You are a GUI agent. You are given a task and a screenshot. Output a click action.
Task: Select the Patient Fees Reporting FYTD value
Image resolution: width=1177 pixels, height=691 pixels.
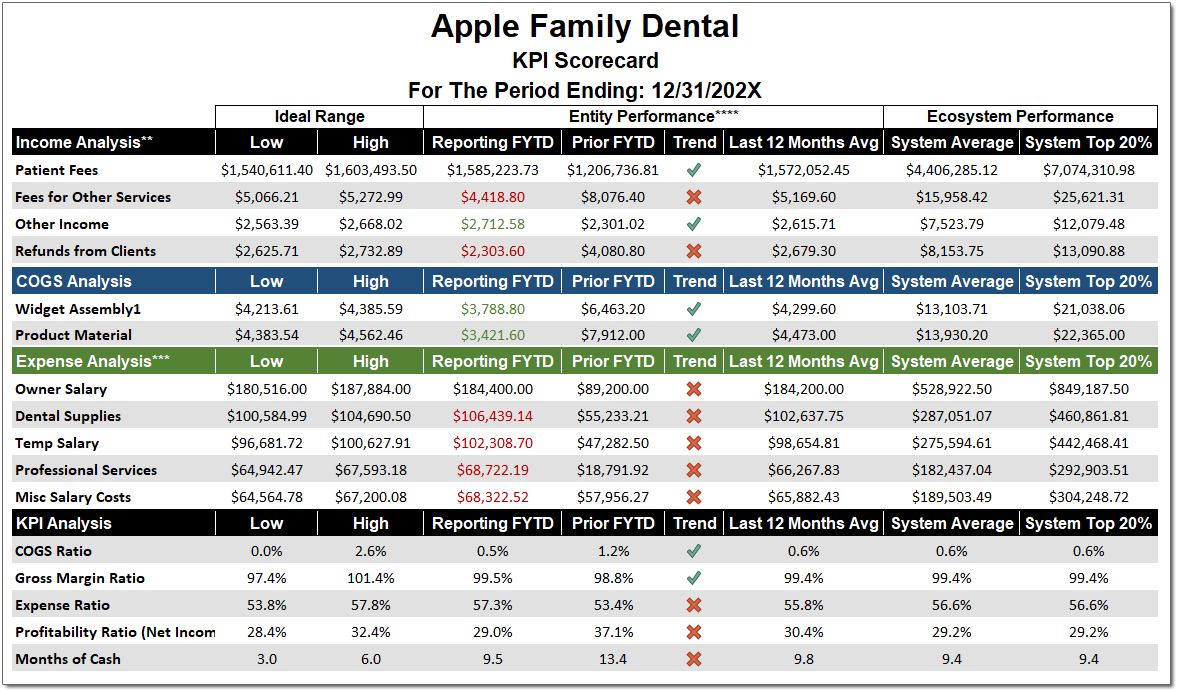pos(492,170)
